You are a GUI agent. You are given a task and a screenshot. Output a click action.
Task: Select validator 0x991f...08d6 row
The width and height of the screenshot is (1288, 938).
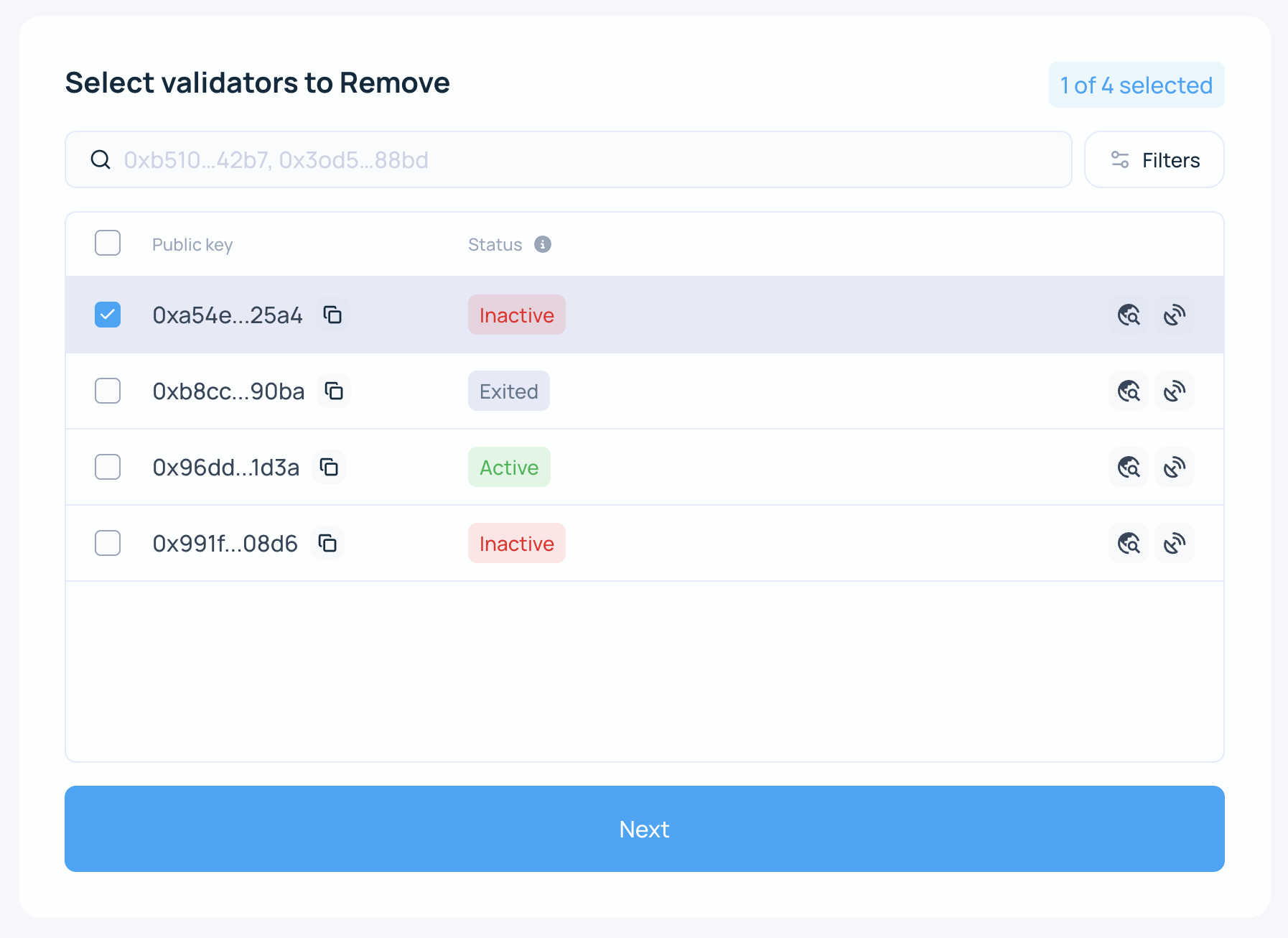pos(107,543)
